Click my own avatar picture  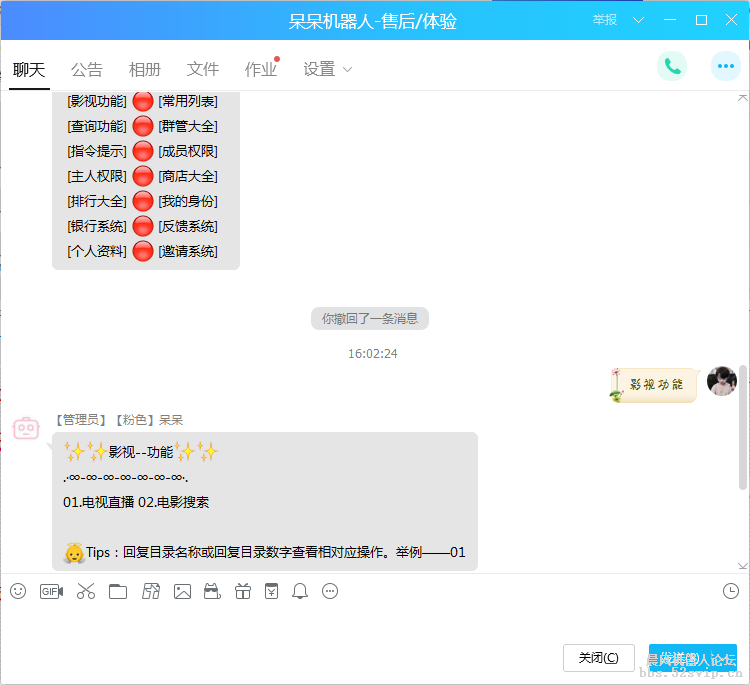coord(722,381)
